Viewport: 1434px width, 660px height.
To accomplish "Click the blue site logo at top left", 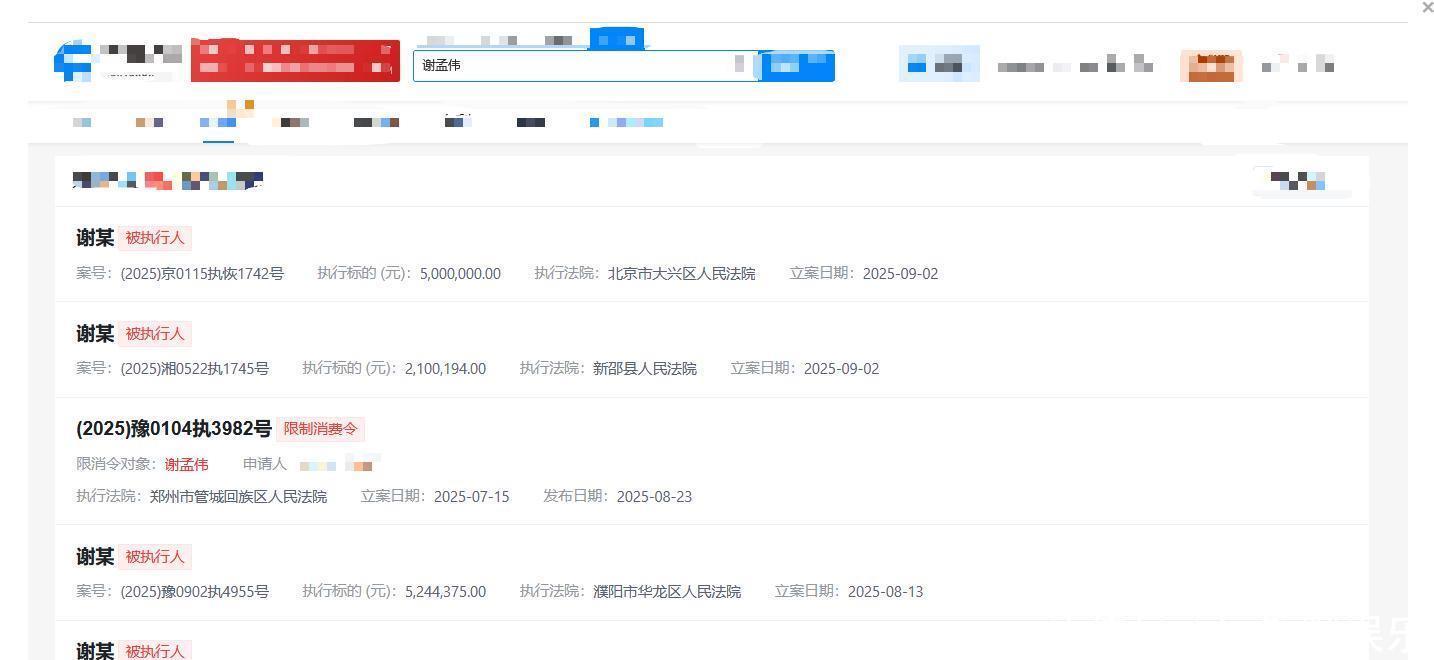I will 73,60.
